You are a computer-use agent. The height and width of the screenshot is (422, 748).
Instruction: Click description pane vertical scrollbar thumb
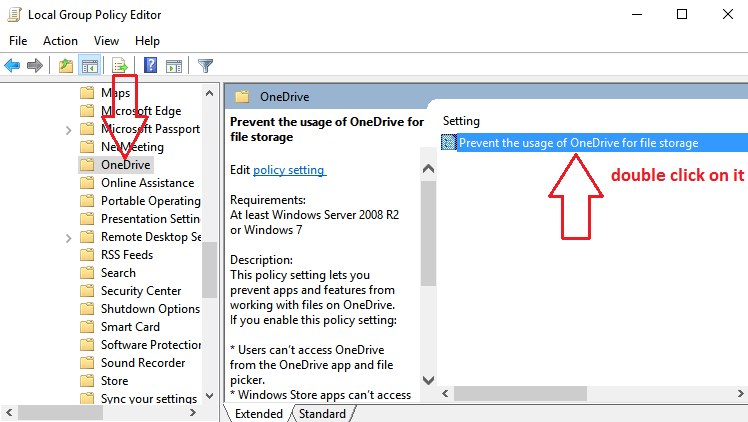pos(428,233)
